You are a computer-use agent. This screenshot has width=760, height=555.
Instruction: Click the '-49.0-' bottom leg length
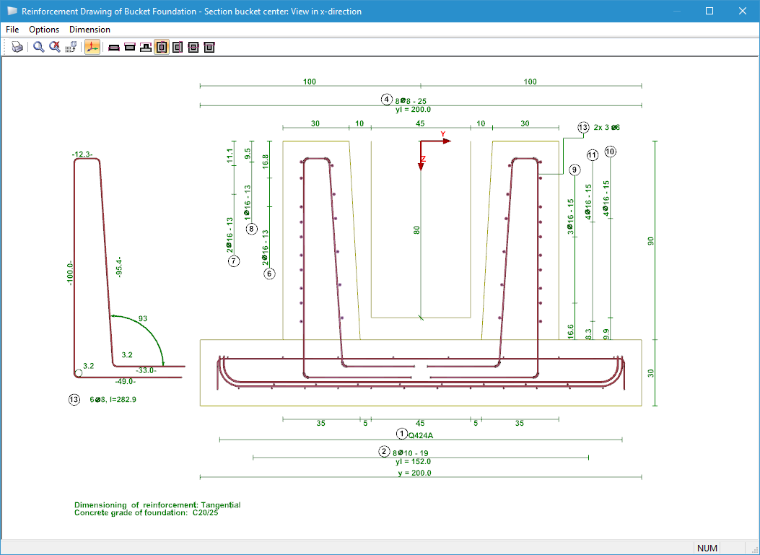(125, 381)
